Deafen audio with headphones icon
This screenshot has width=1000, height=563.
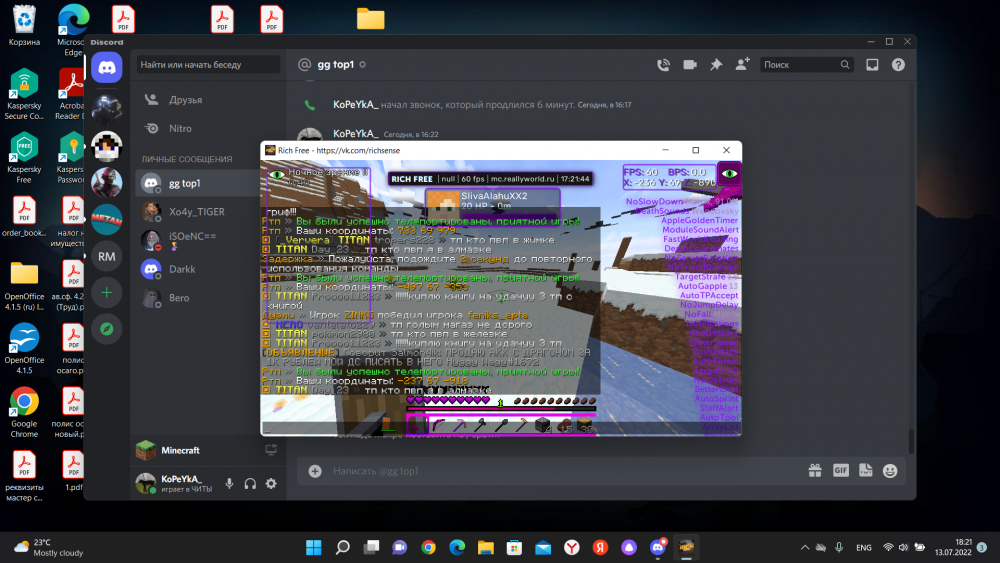click(x=250, y=483)
